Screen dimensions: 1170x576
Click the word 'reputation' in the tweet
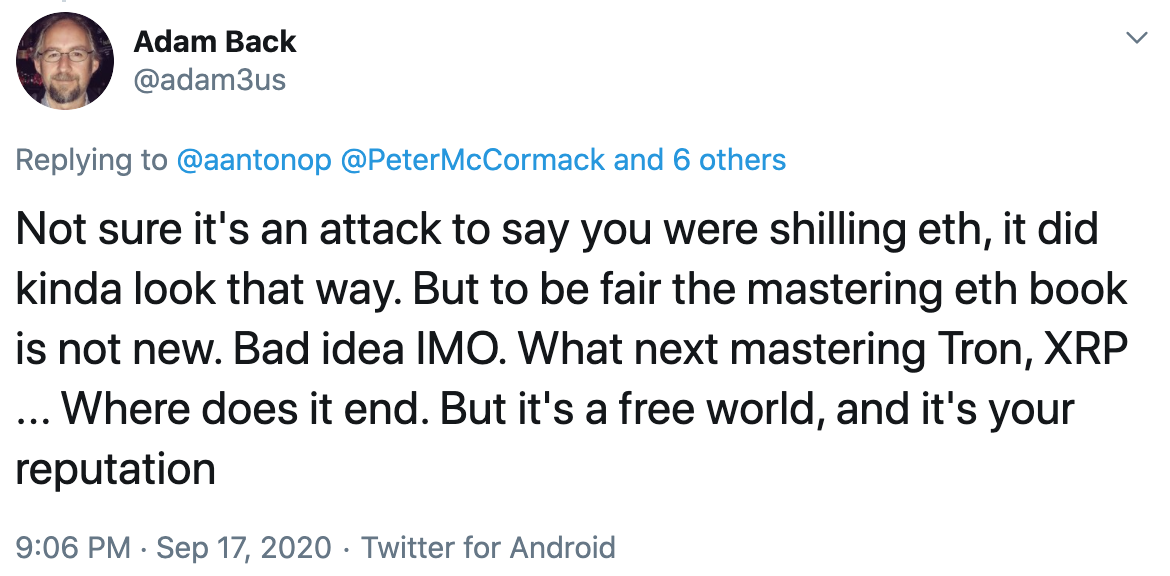pos(115,469)
